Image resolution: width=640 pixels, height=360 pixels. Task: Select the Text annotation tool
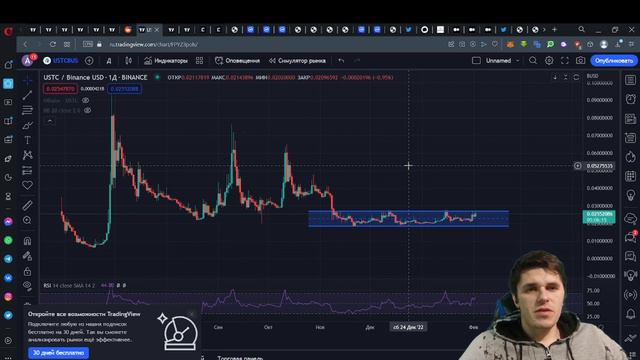point(27,140)
